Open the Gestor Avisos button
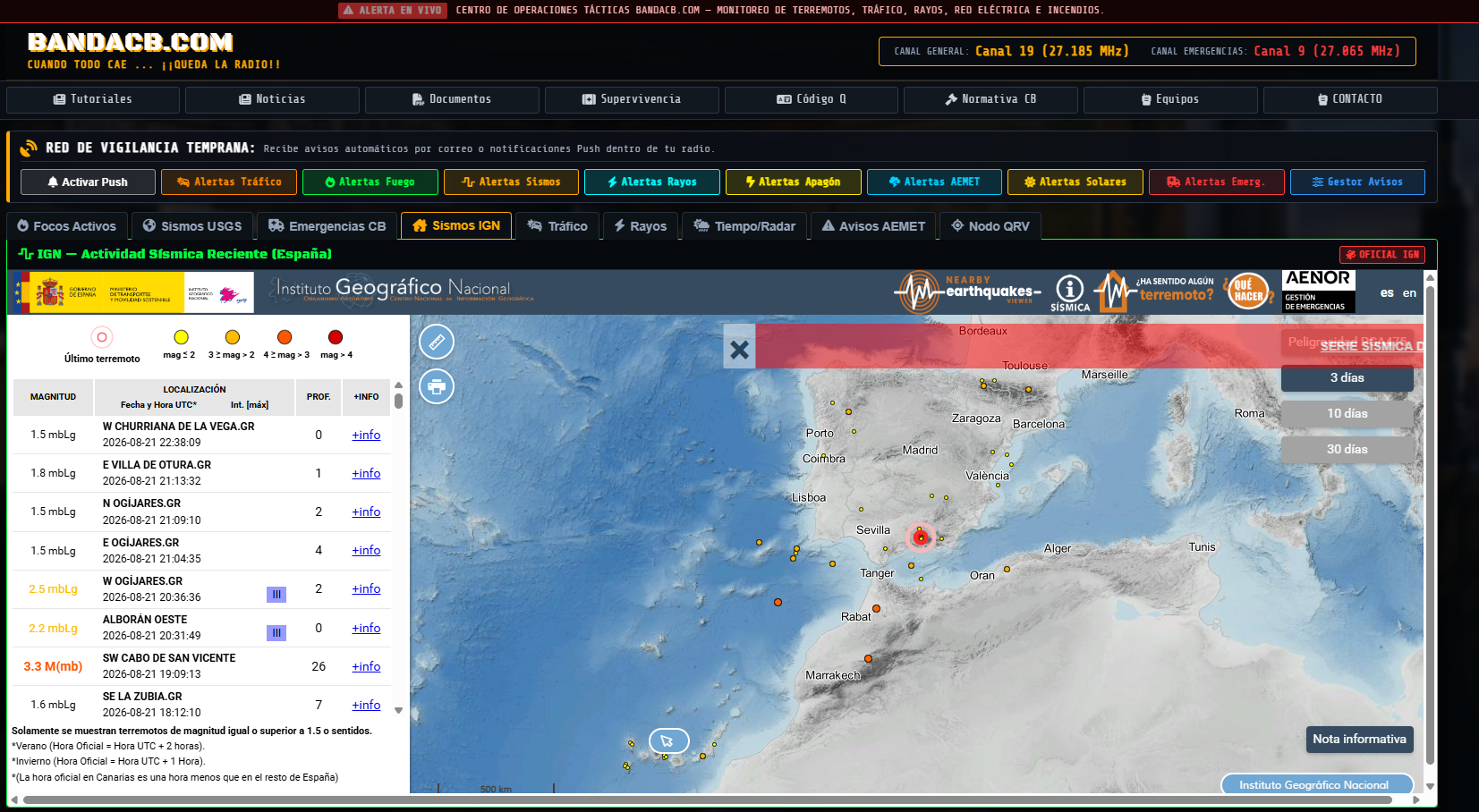1479x812 pixels. tap(1357, 182)
